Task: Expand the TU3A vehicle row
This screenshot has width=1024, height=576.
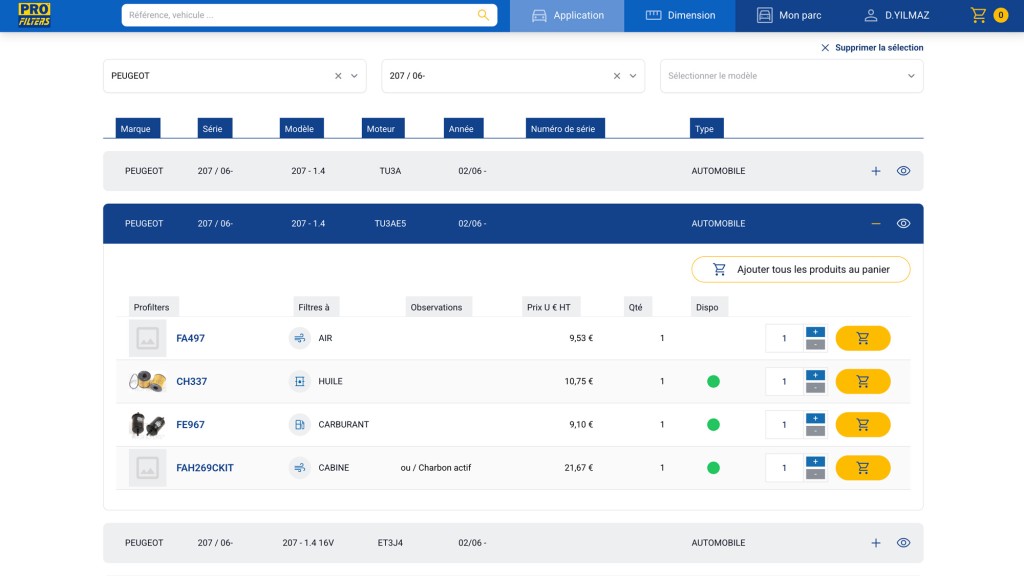Action: pyautogui.click(x=876, y=171)
